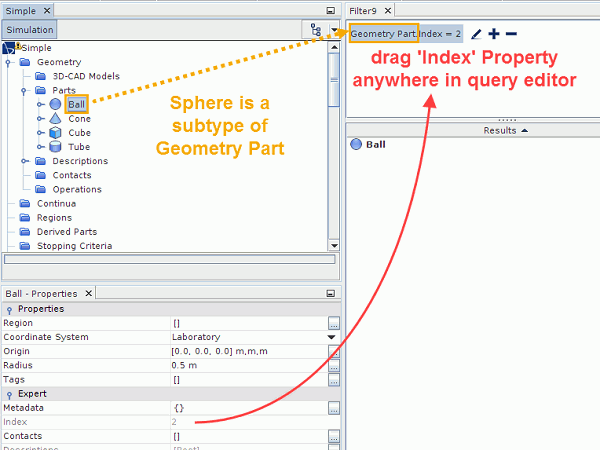
Task: Open the Region property editor ellipsis button
Action: (x=333, y=323)
